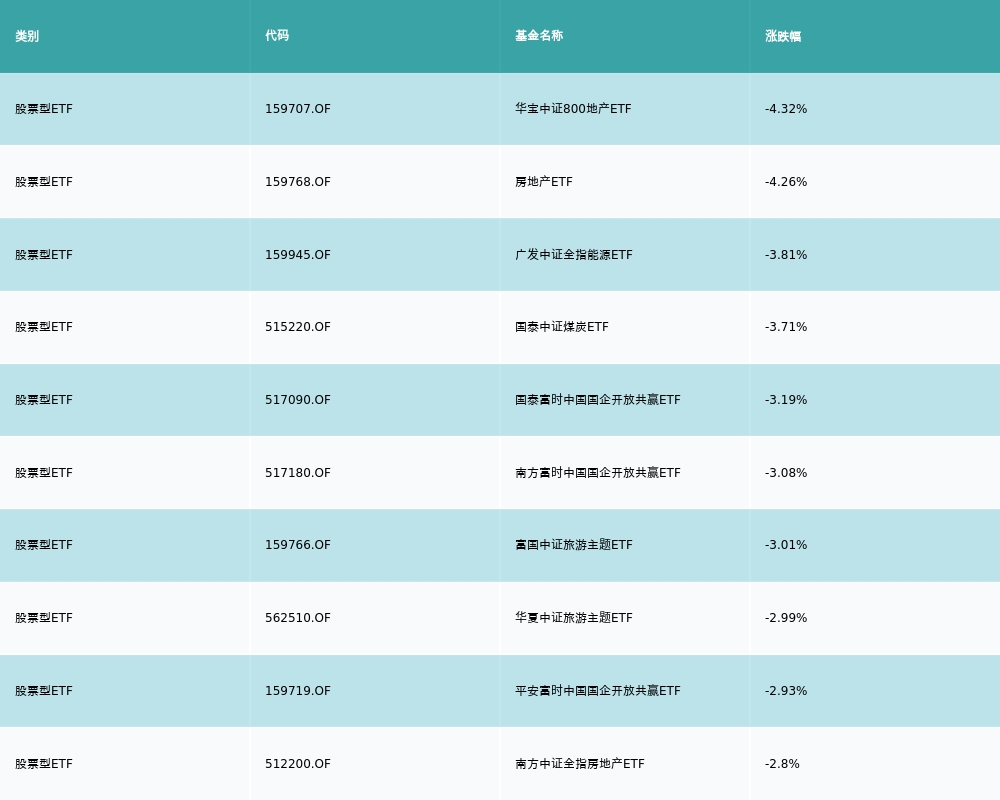Click 股票型ETF in the 517180.OF row
1000x800 pixels.
click(x=44, y=473)
